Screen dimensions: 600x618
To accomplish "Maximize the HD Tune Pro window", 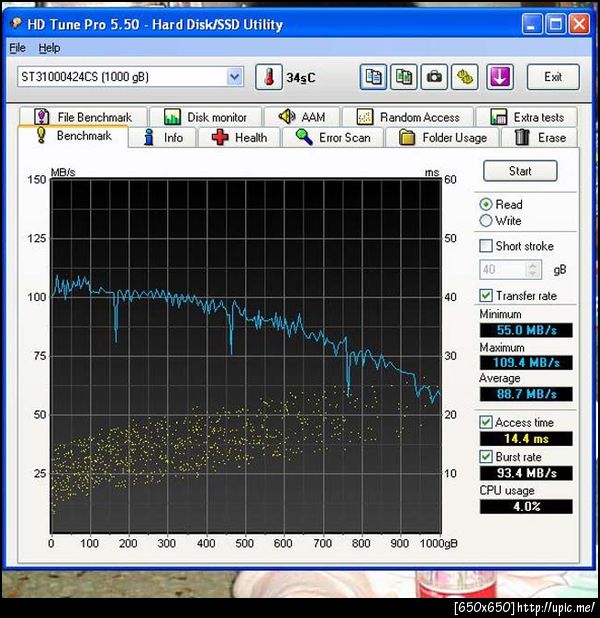I will (x=555, y=24).
